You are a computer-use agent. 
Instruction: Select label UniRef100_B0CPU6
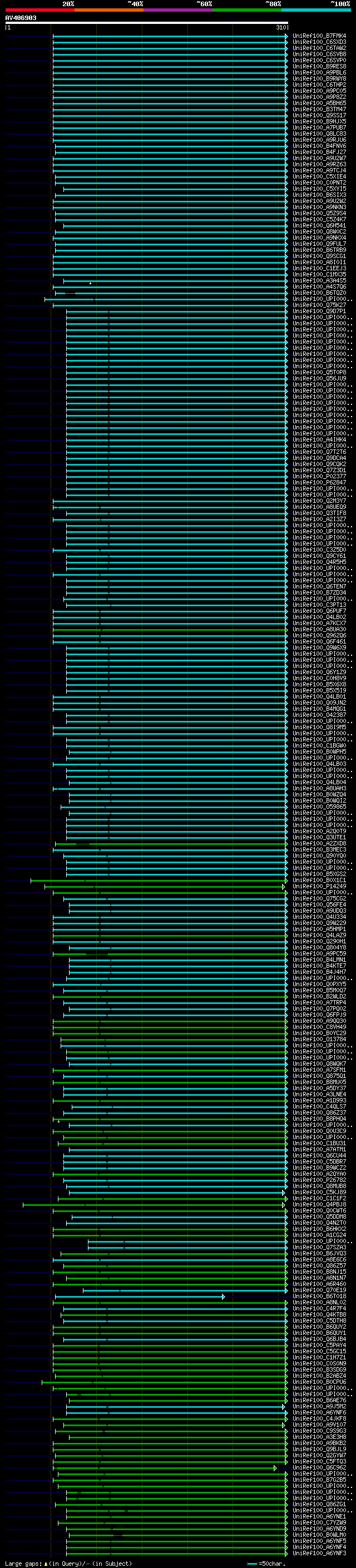pyautogui.click(x=319, y=1382)
